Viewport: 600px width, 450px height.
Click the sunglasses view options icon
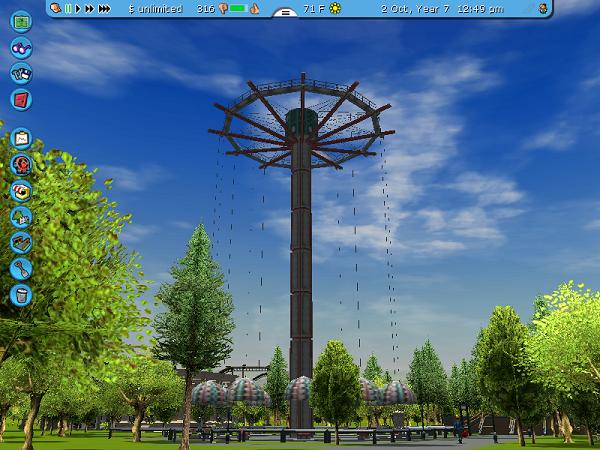(21, 48)
